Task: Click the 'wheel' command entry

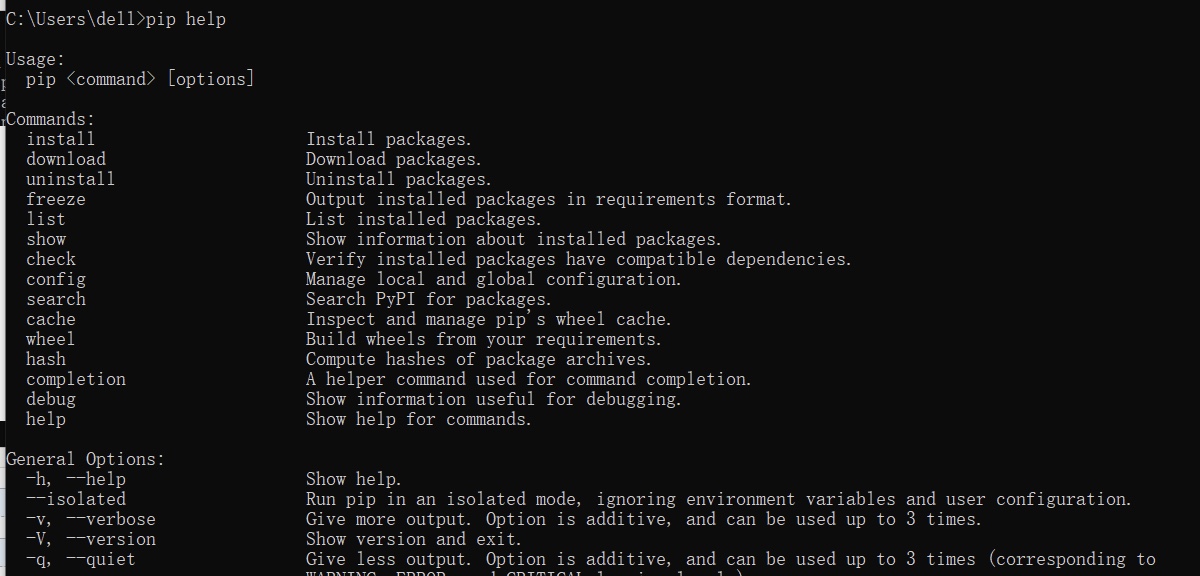Action: pyautogui.click(x=51, y=339)
